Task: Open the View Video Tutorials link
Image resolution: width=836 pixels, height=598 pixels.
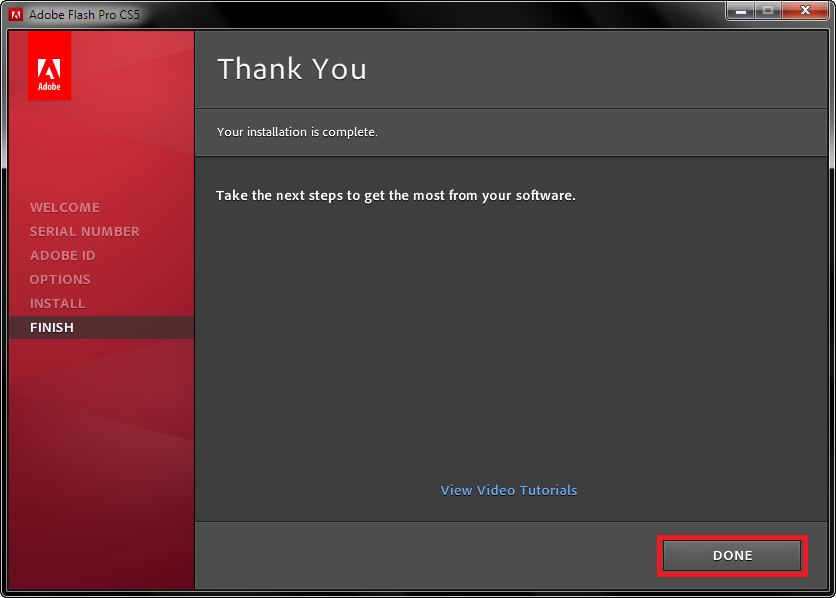Action: pos(509,490)
